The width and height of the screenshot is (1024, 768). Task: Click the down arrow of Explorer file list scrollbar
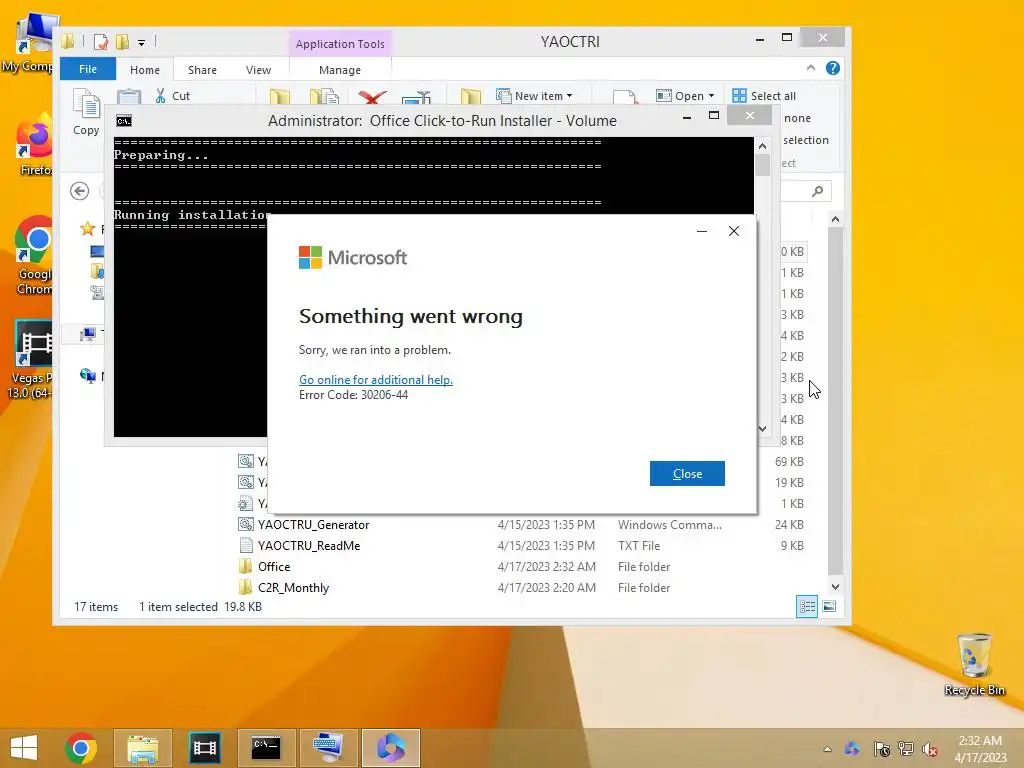click(x=835, y=586)
